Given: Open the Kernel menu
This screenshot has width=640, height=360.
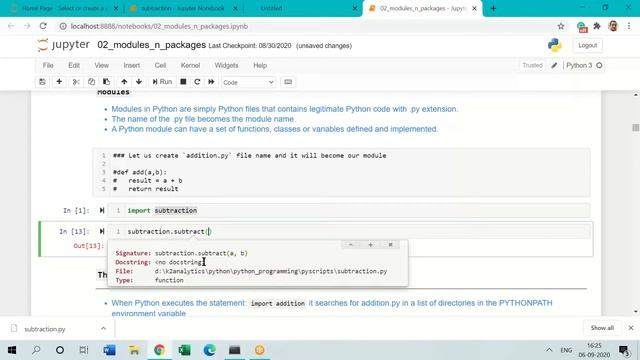Looking at the screenshot, I should click(x=190, y=65).
